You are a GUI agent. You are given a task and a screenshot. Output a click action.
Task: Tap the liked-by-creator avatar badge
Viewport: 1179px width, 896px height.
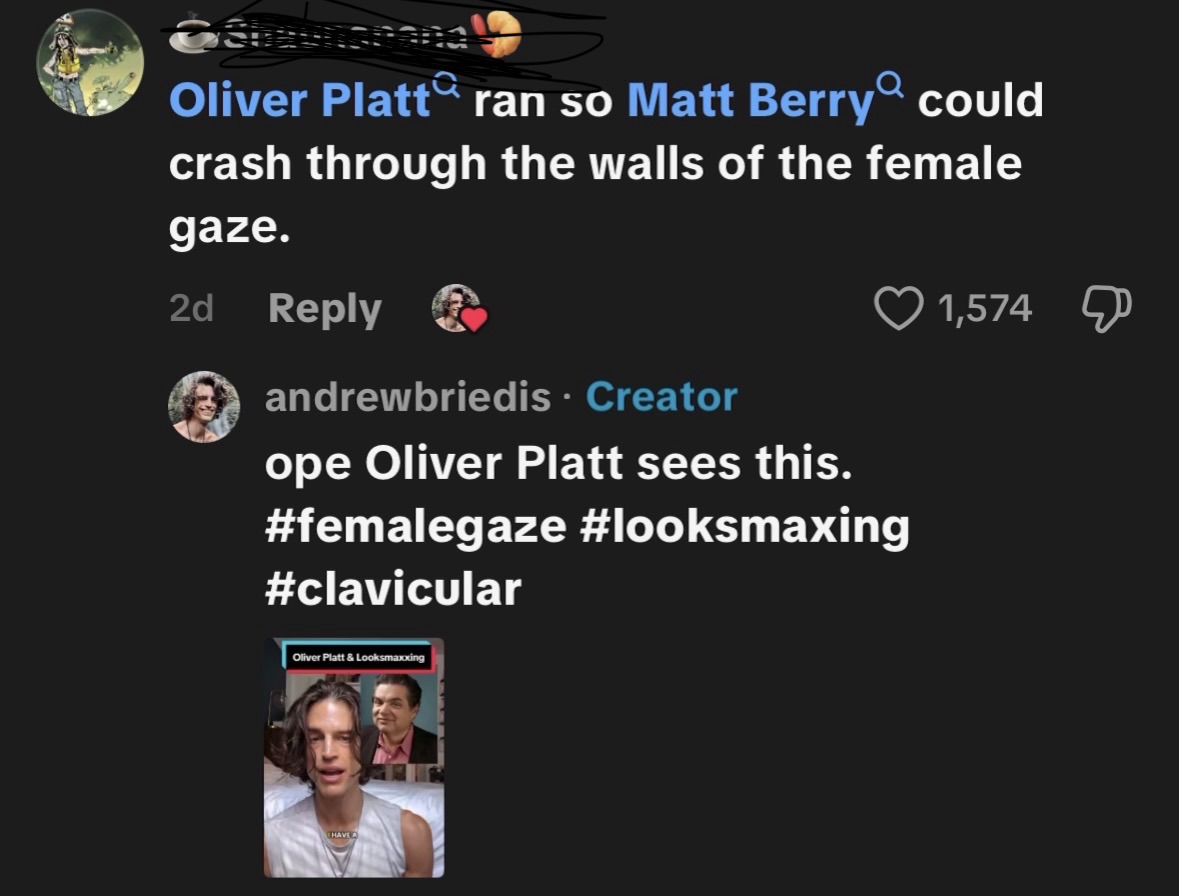point(457,308)
